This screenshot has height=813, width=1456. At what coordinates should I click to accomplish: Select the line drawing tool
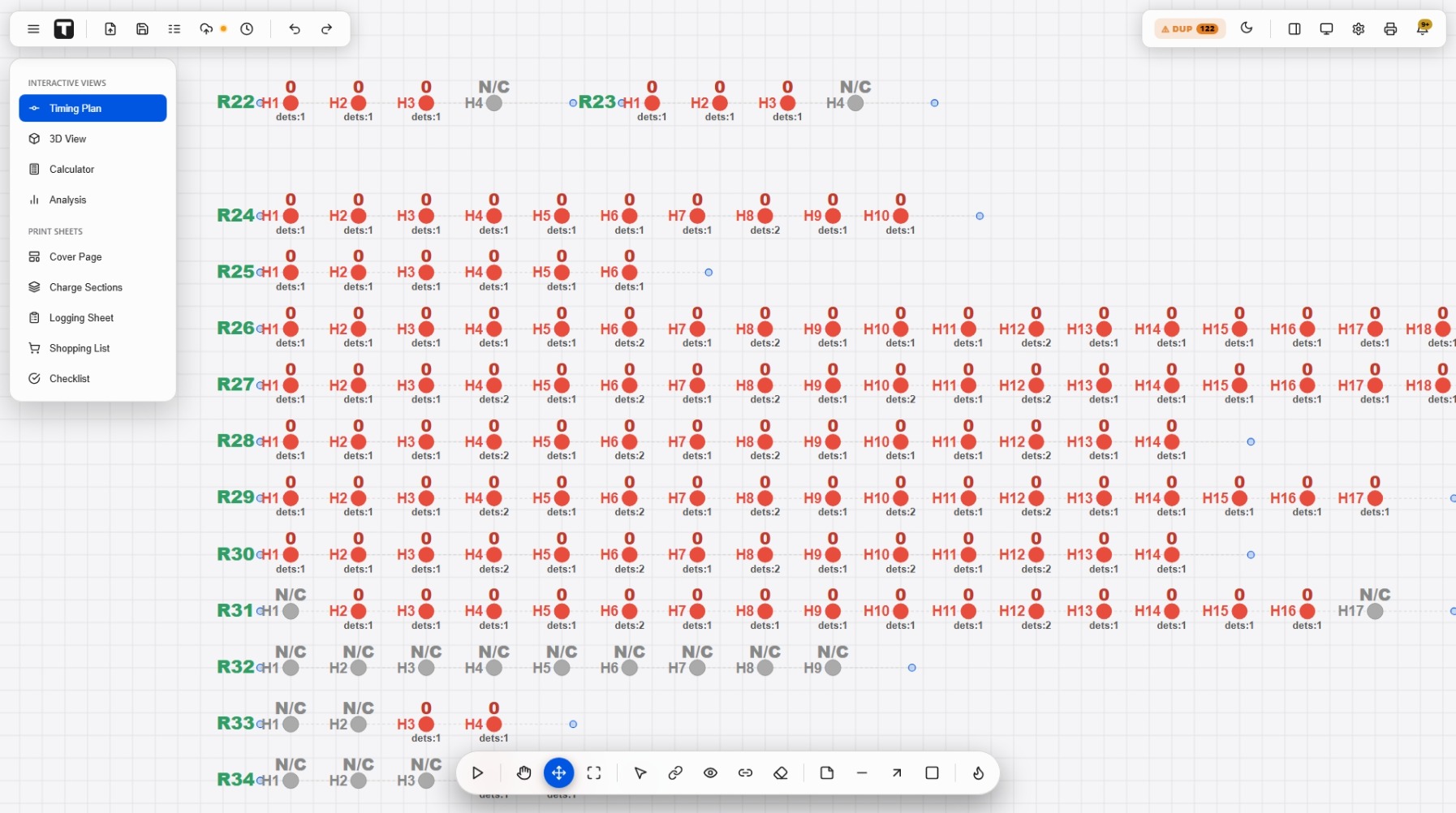click(x=862, y=773)
